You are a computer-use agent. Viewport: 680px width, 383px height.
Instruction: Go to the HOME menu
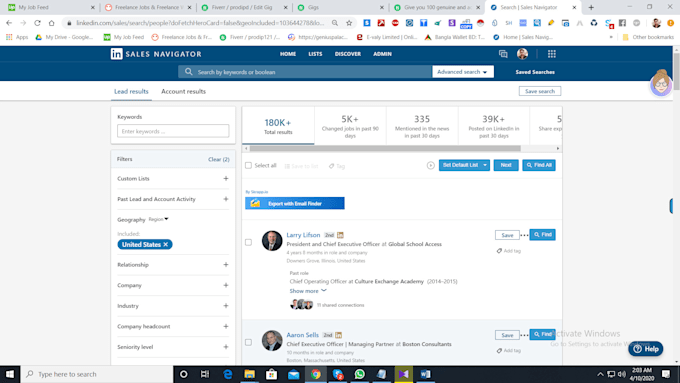click(288, 54)
